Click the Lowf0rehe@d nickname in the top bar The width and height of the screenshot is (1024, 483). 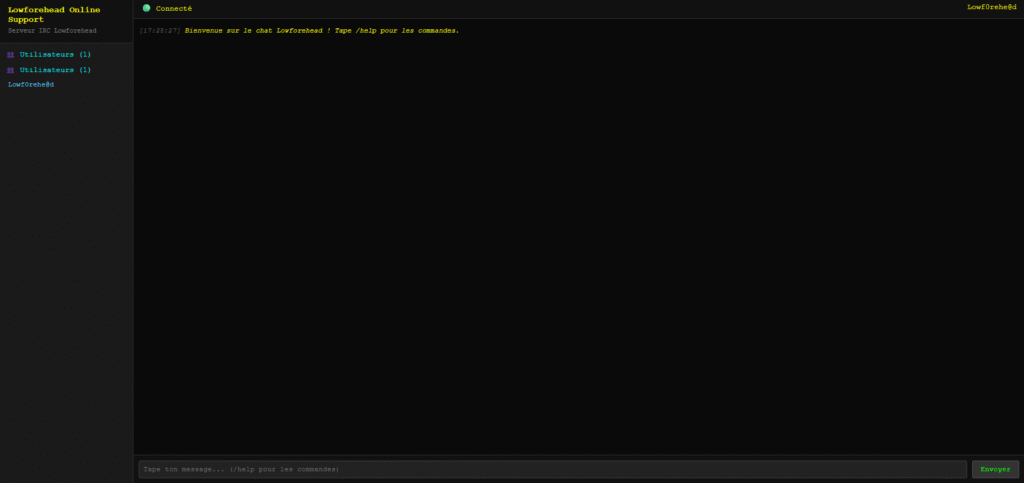click(x=991, y=7)
